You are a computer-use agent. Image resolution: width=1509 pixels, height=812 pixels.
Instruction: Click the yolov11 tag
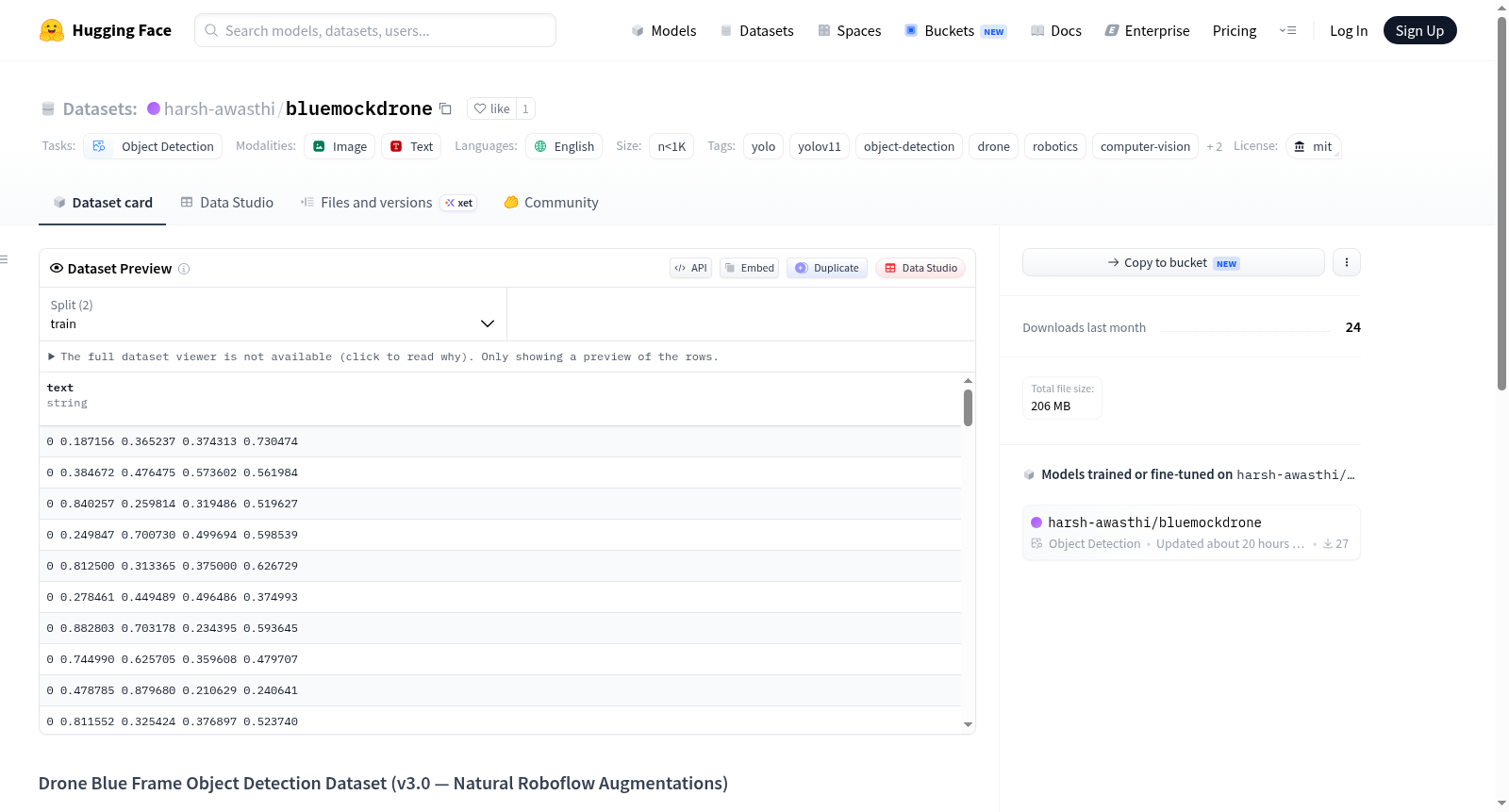(820, 146)
